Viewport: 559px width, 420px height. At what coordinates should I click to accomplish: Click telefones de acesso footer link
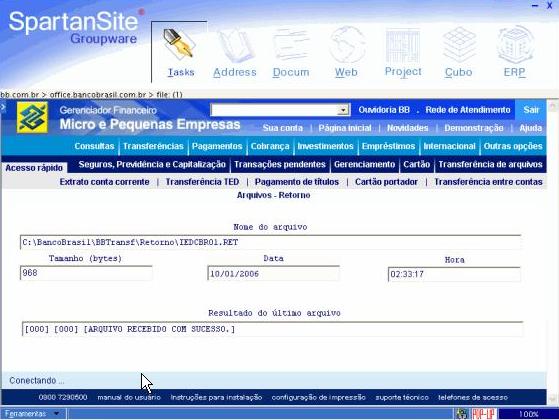tap(473, 397)
